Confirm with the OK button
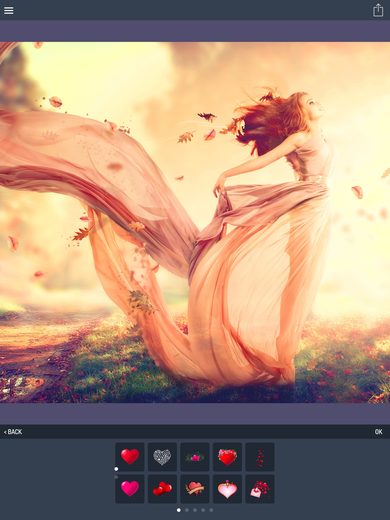Viewport: 390px width, 520px height. (378, 432)
